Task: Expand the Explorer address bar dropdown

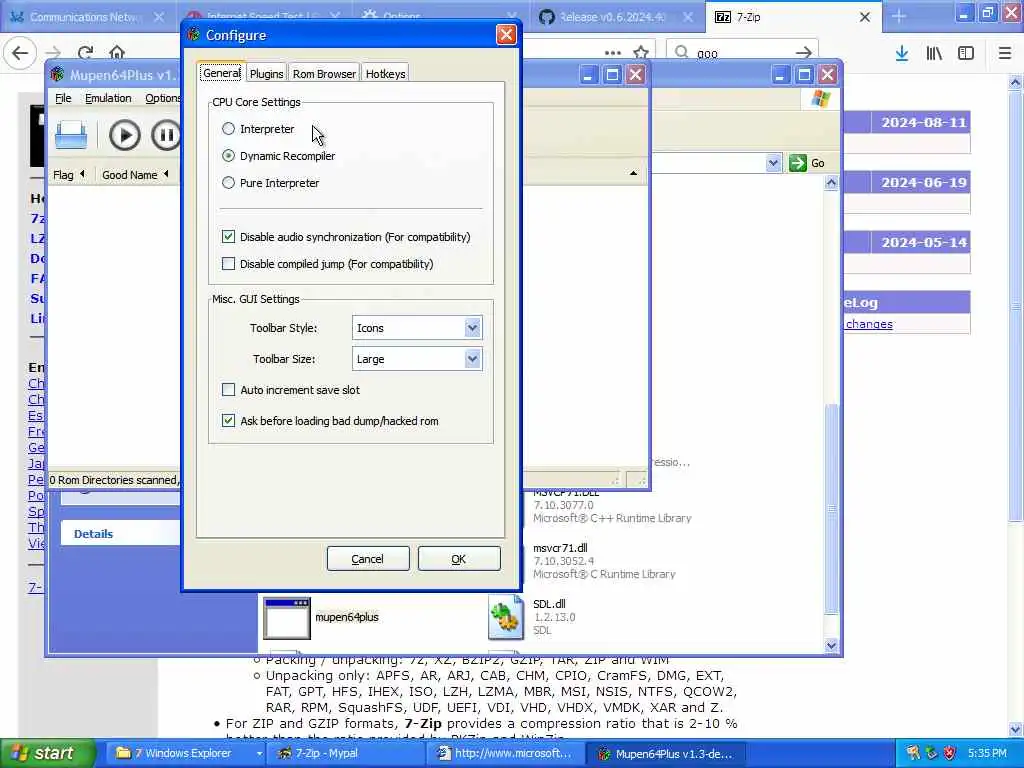Action: pos(773,163)
